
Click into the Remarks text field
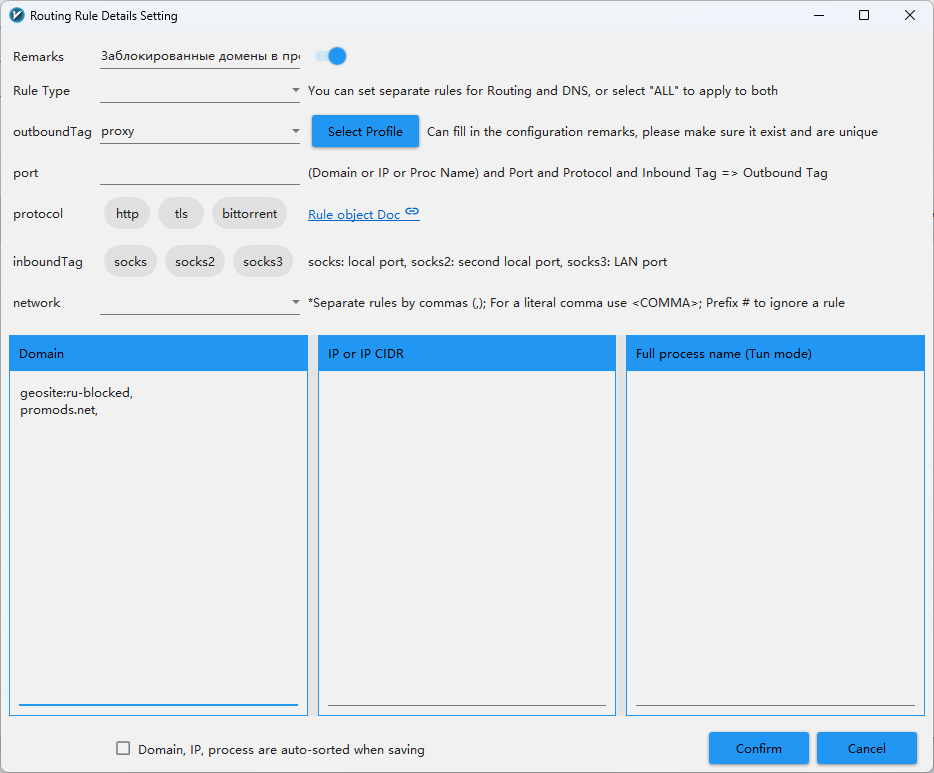pos(200,57)
